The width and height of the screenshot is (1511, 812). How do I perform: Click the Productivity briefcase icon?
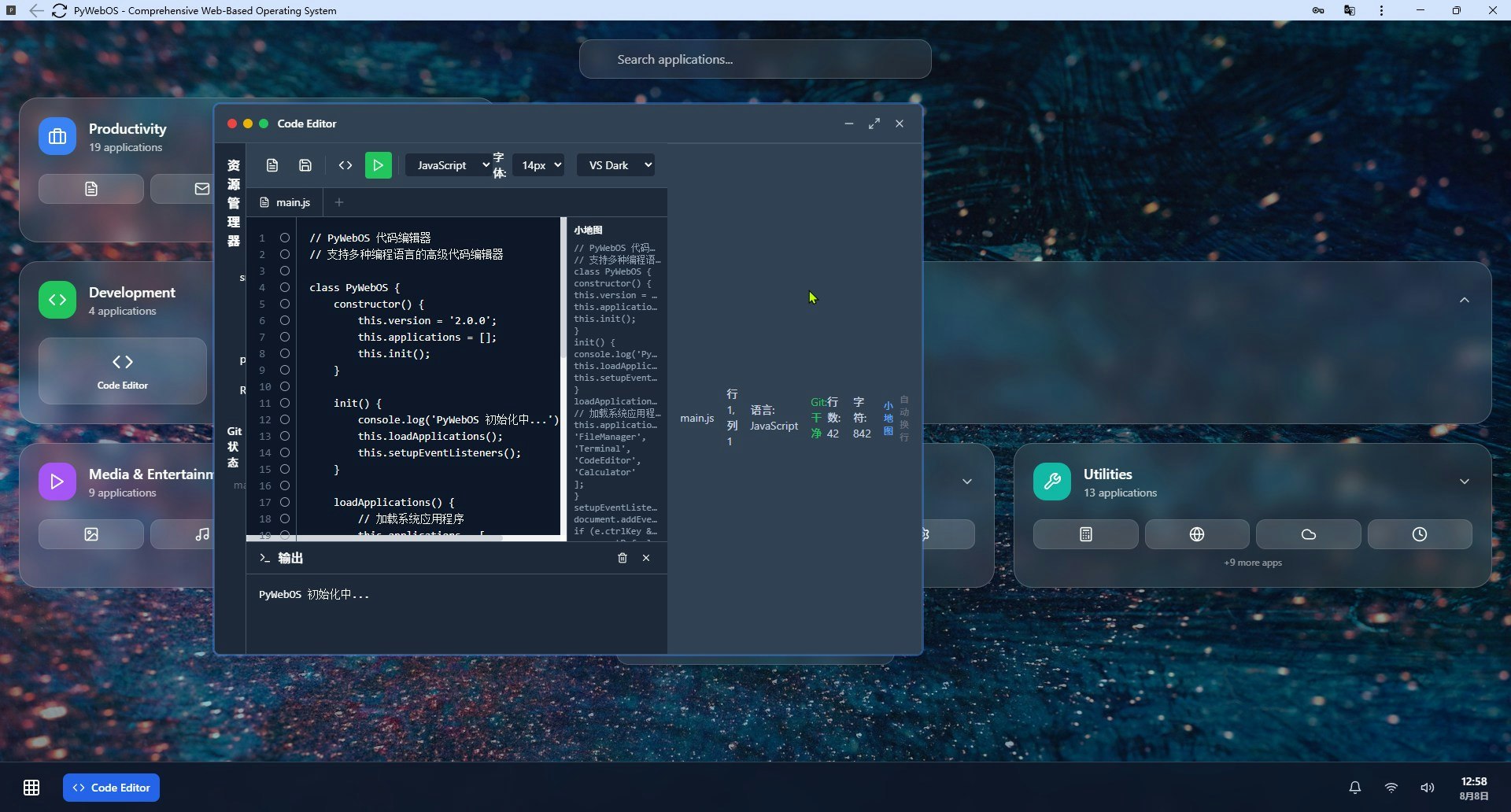[x=57, y=137]
